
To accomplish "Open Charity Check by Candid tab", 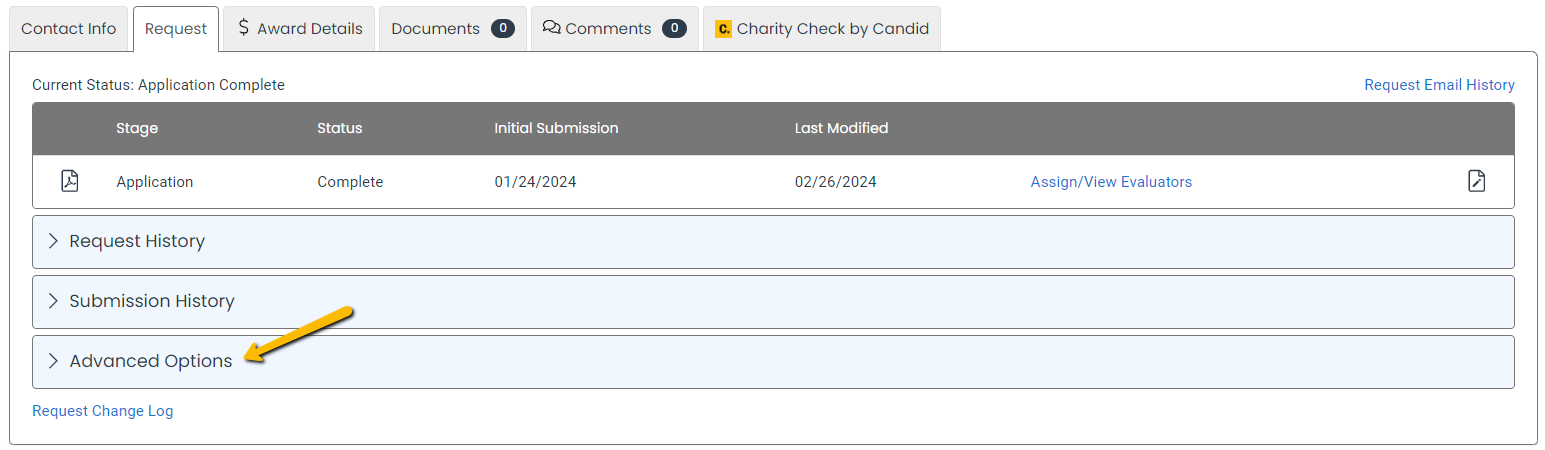I will [x=822, y=28].
